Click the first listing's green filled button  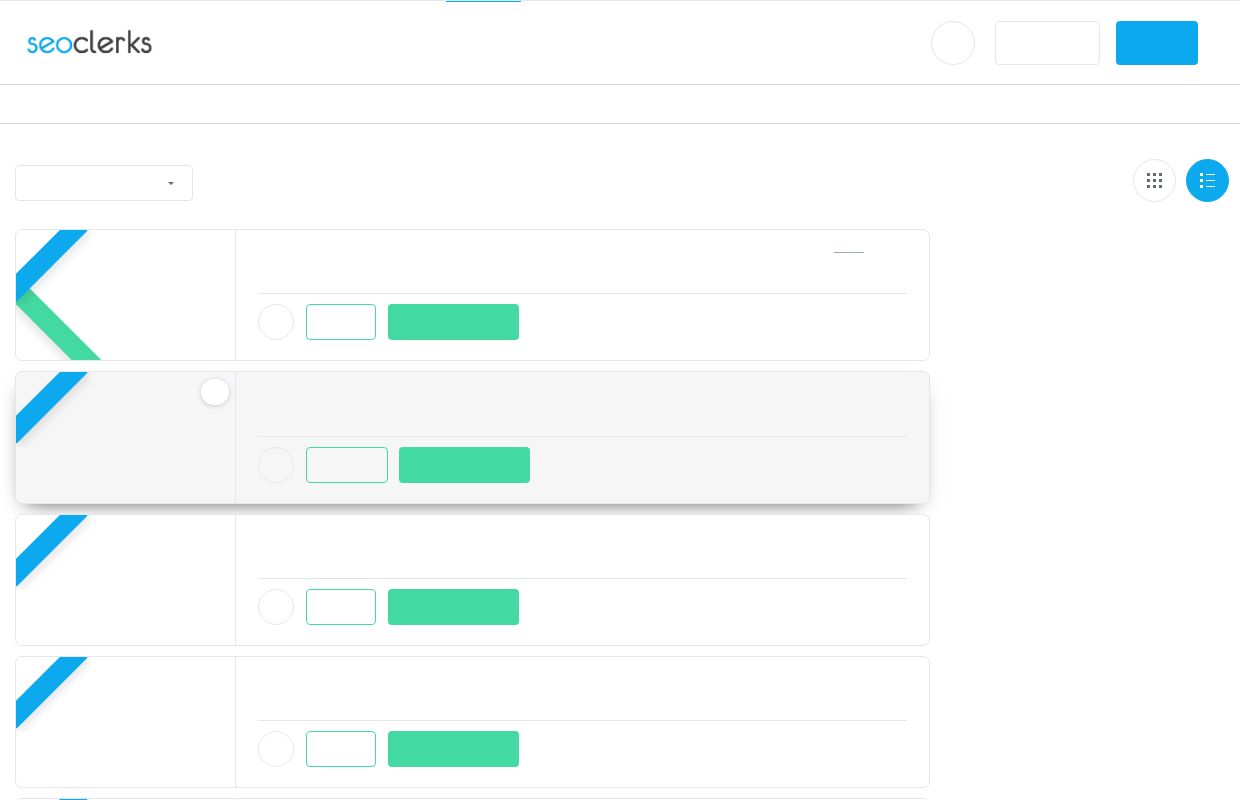pos(453,322)
